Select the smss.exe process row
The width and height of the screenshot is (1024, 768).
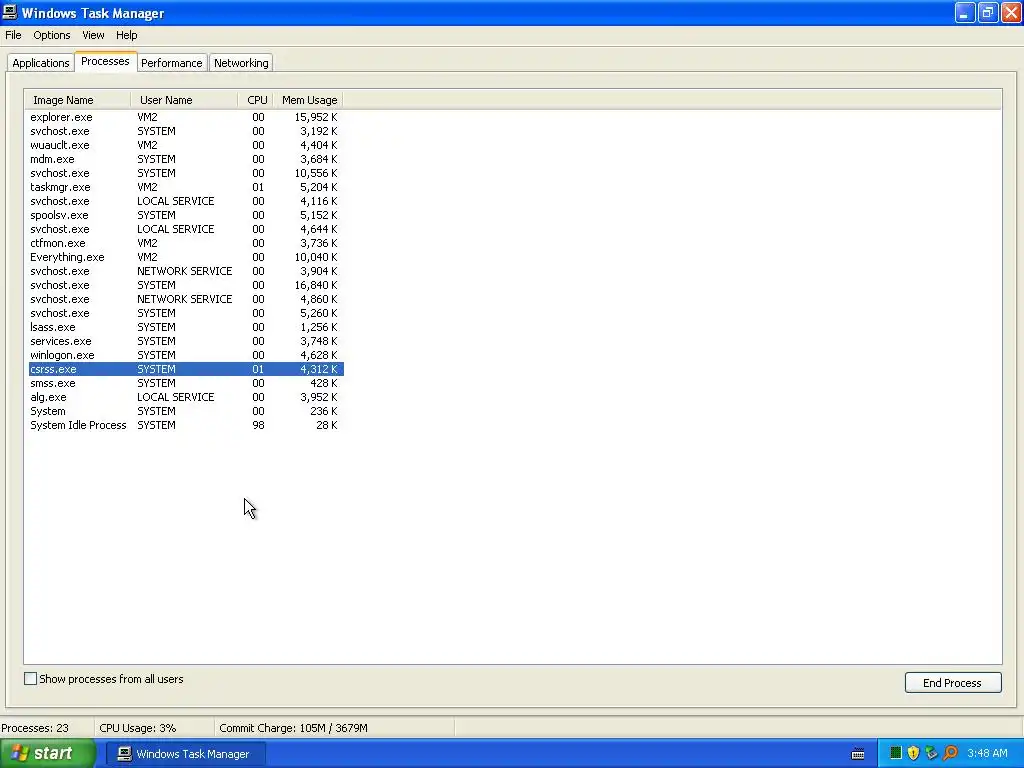(x=185, y=383)
